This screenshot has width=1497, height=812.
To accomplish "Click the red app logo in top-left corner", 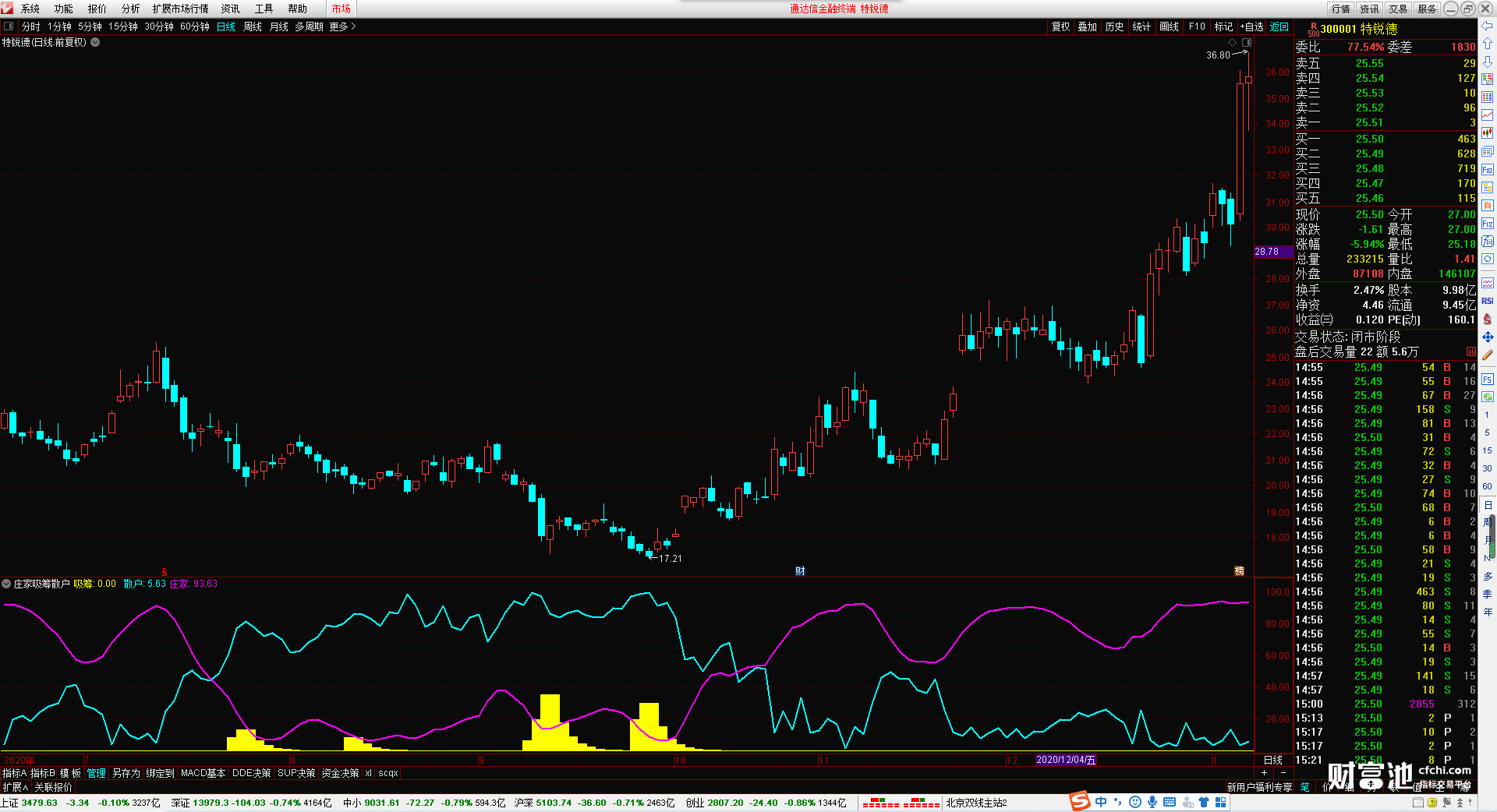I will coord(7,8).
